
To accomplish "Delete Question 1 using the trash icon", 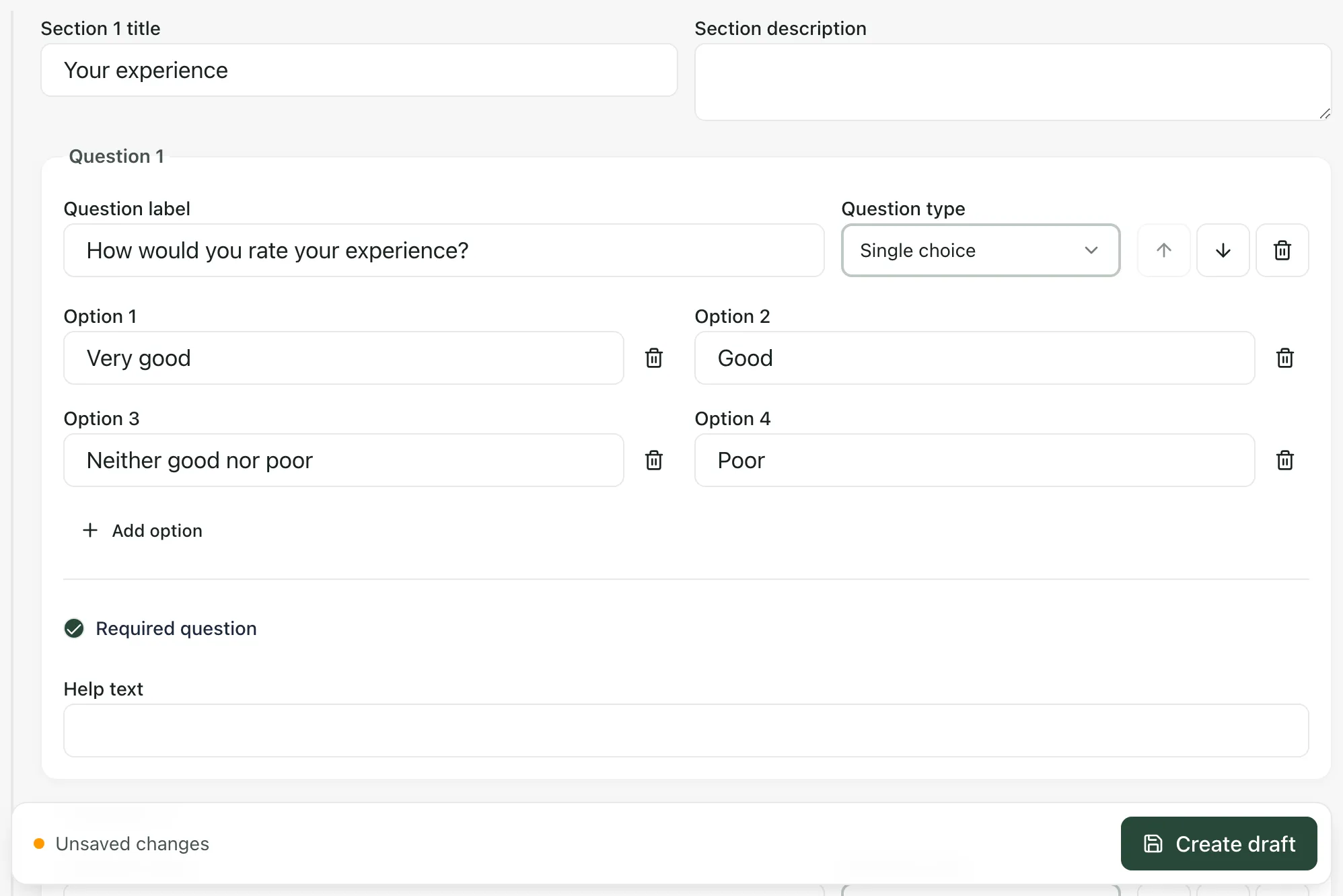I will [1282, 250].
